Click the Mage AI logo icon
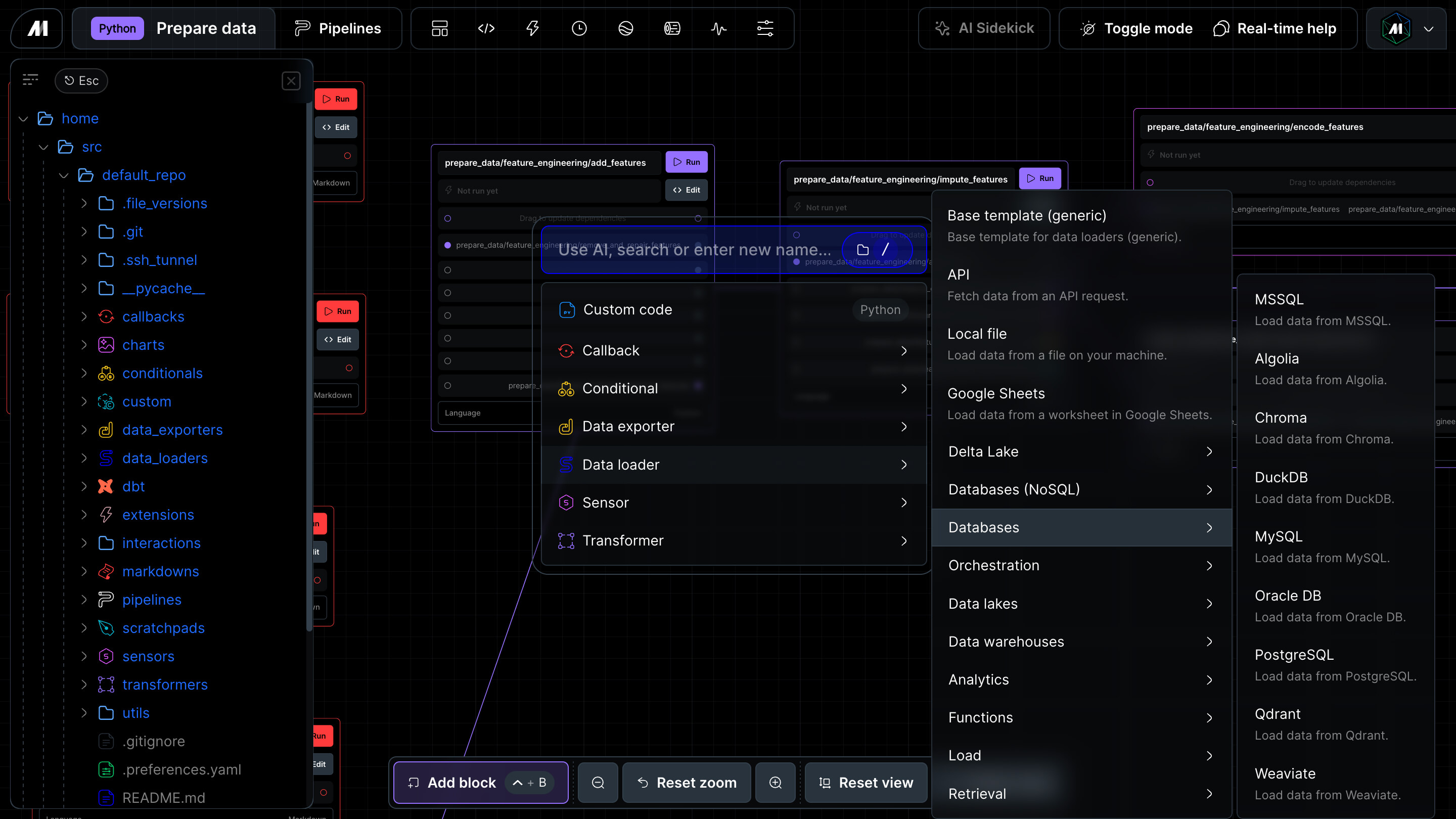 coord(37,28)
